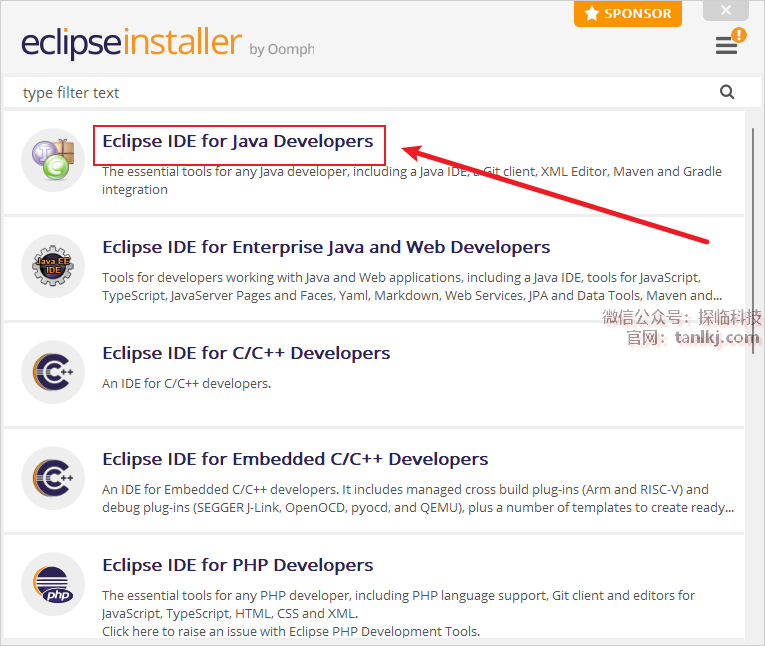Click the PHP issue report text line
The image size is (765, 646).
(x=290, y=631)
